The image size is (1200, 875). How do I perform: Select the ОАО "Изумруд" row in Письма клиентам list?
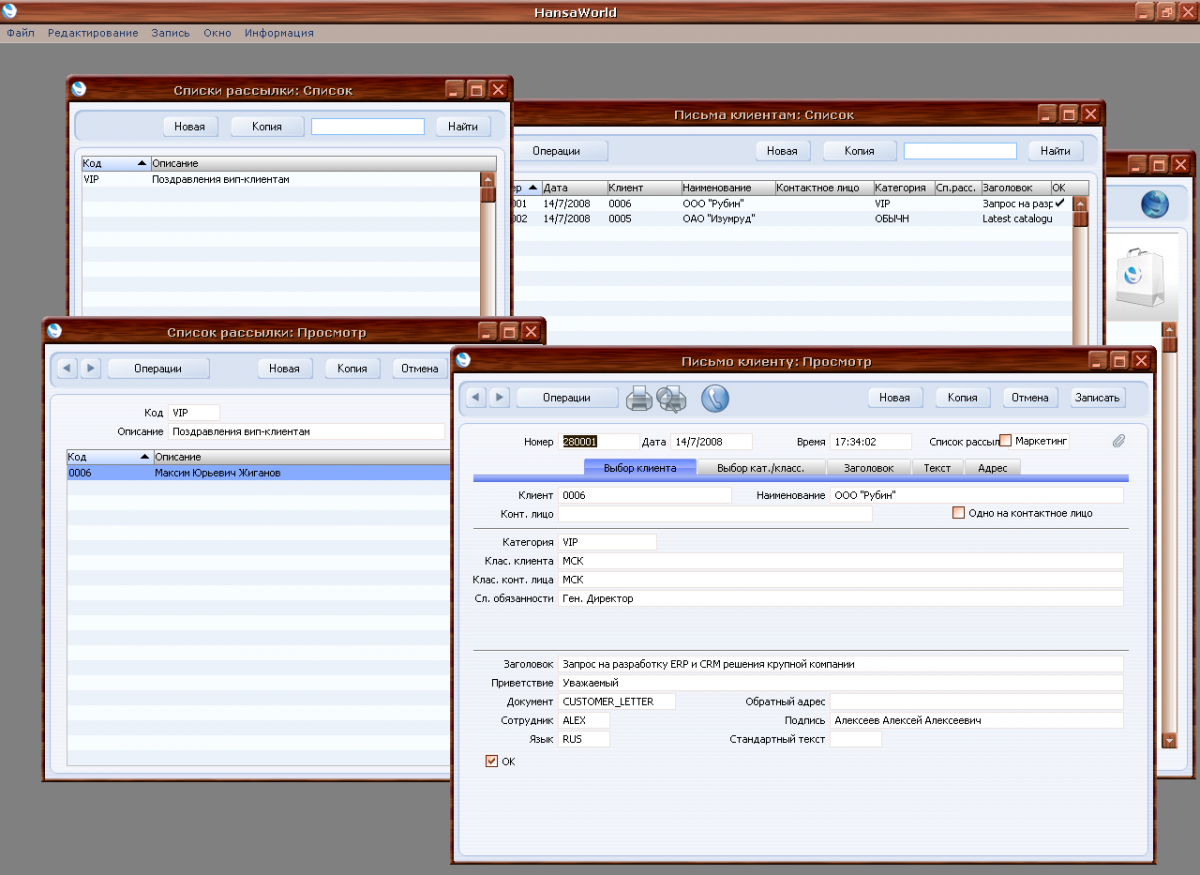pos(790,219)
